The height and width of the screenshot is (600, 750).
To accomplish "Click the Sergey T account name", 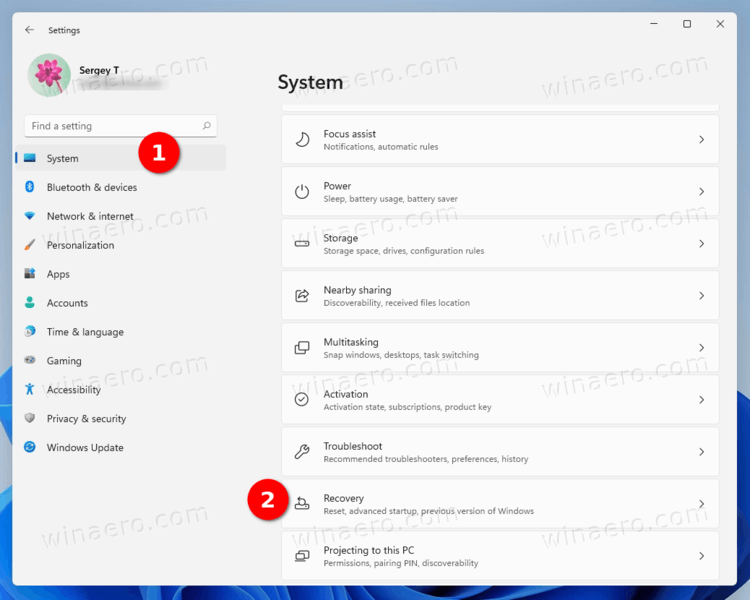I will pos(99,70).
